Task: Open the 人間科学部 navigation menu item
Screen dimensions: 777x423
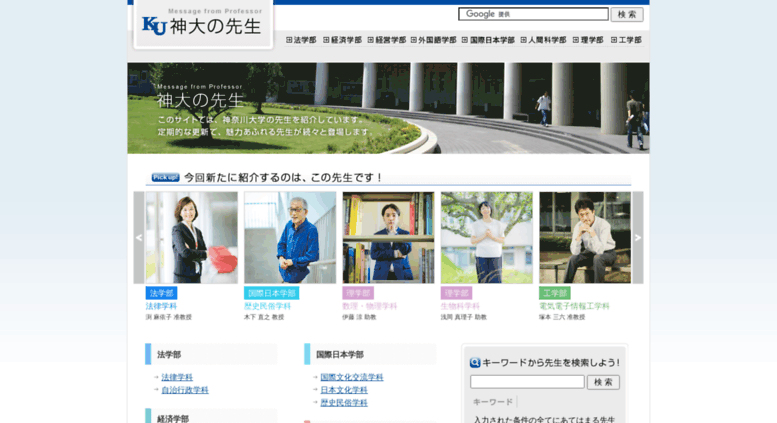Action: [x=543, y=40]
